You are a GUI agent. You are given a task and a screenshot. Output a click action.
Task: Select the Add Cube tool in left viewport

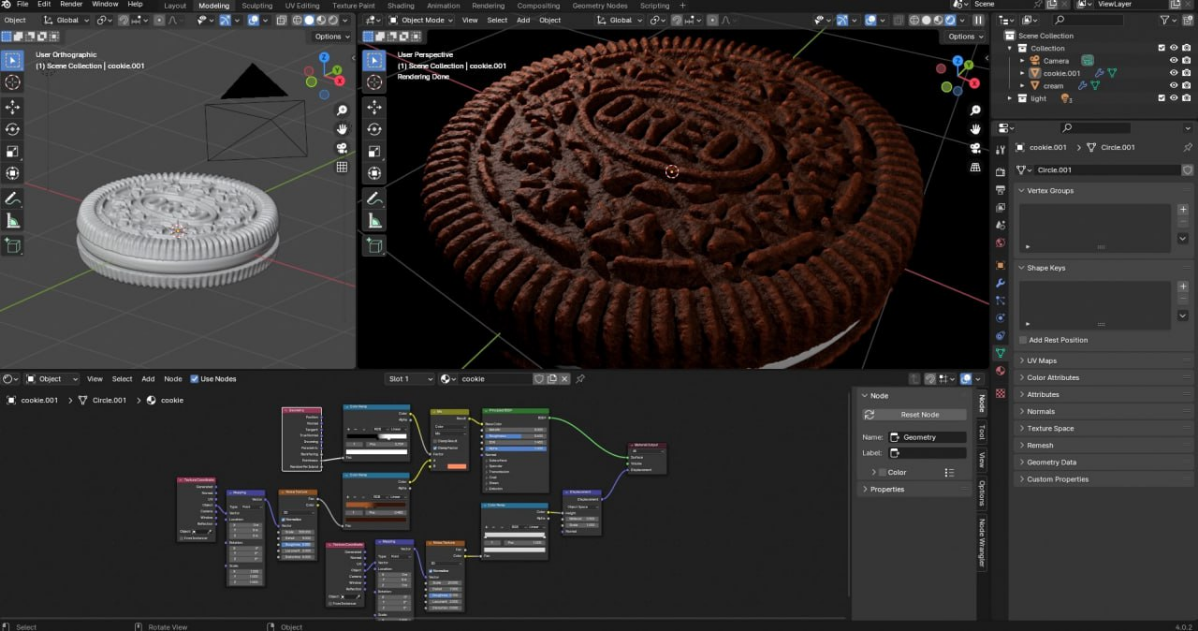pyautogui.click(x=12, y=246)
